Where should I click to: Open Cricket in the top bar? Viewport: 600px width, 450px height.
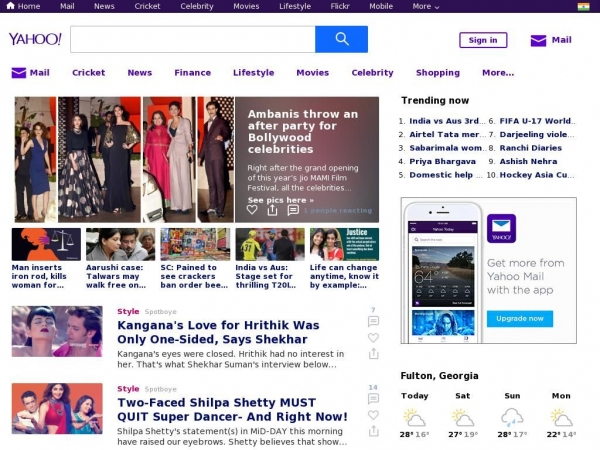[147, 7]
